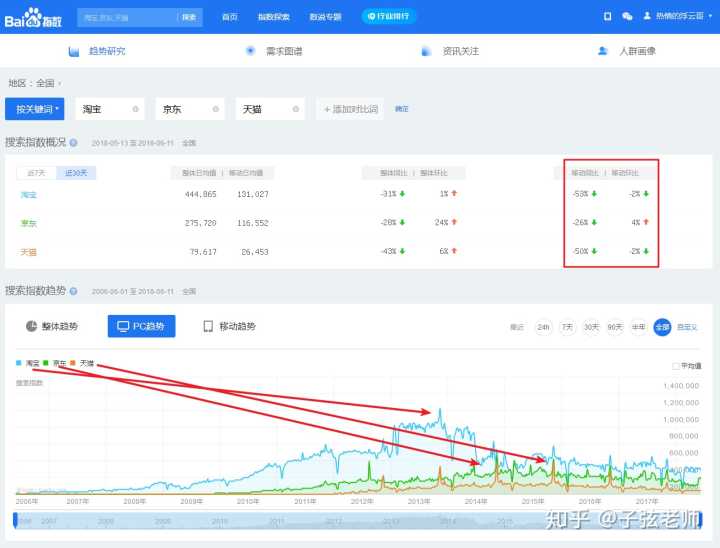Toggle 淘宝 series in chart legend
The image size is (720, 548).
click(29, 363)
